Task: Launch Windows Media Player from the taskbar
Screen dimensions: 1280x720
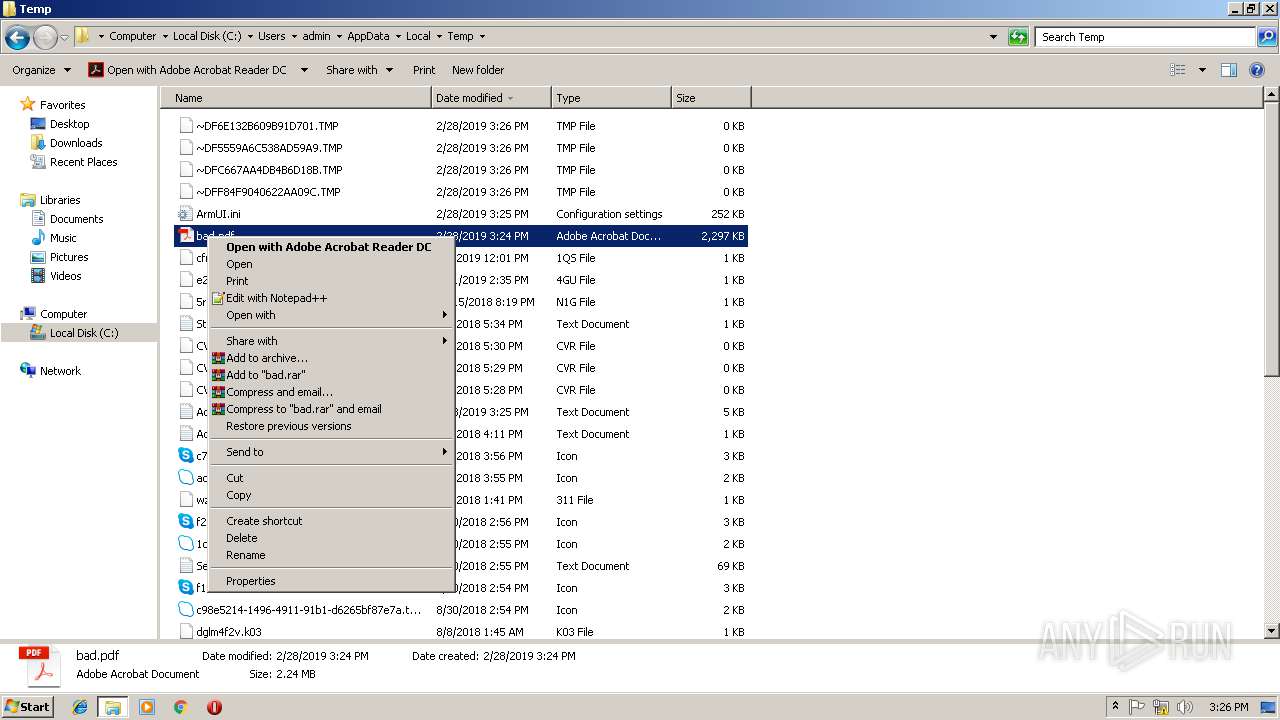Action: tap(147, 707)
